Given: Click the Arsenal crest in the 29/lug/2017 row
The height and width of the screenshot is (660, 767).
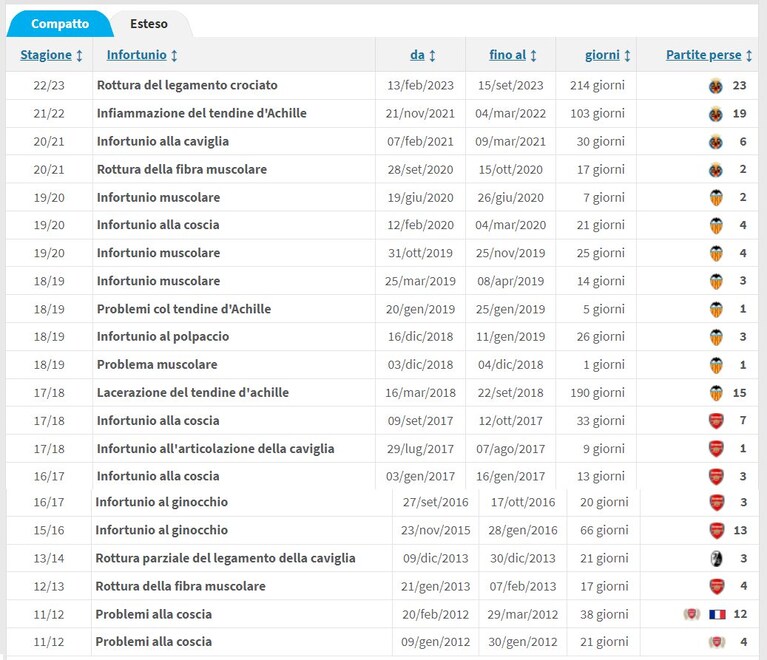Looking at the screenshot, I should (716, 449).
